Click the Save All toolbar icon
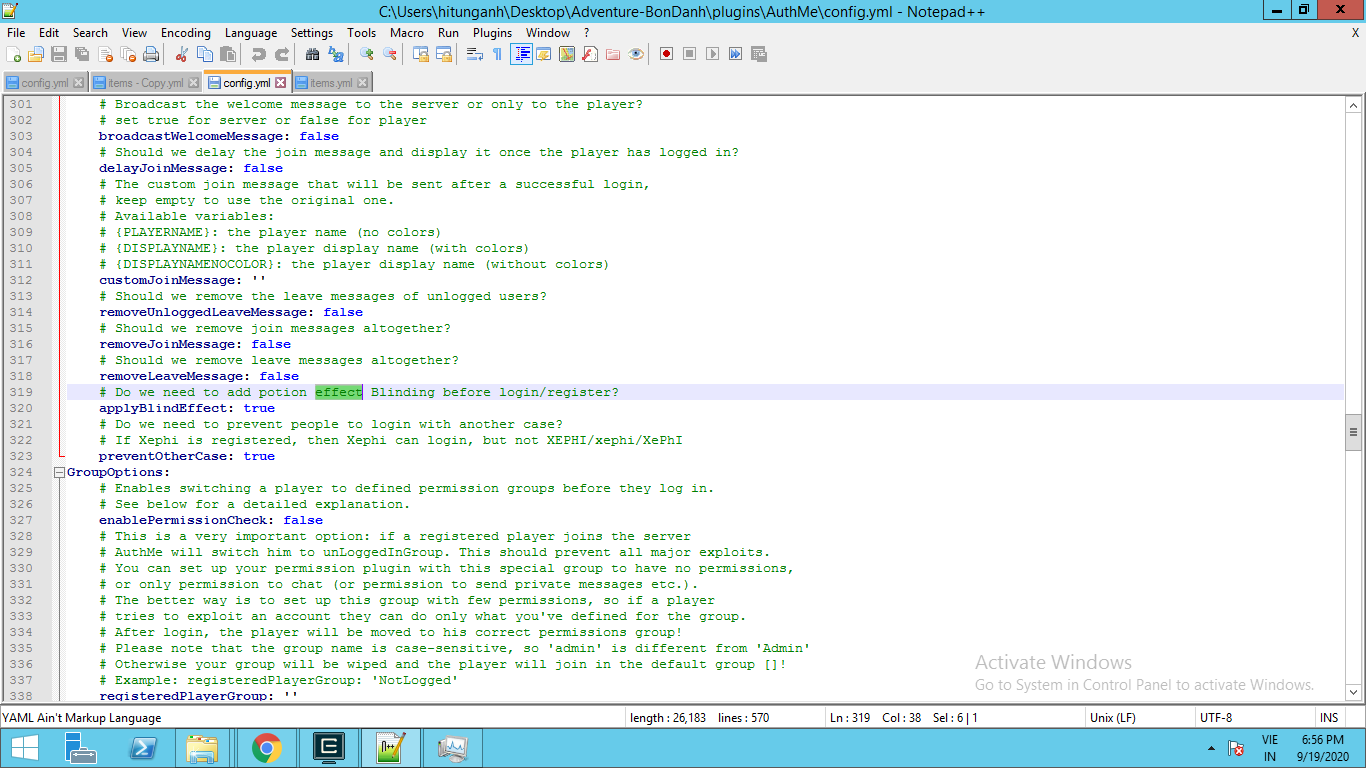The height and width of the screenshot is (768, 1366). [x=82, y=54]
